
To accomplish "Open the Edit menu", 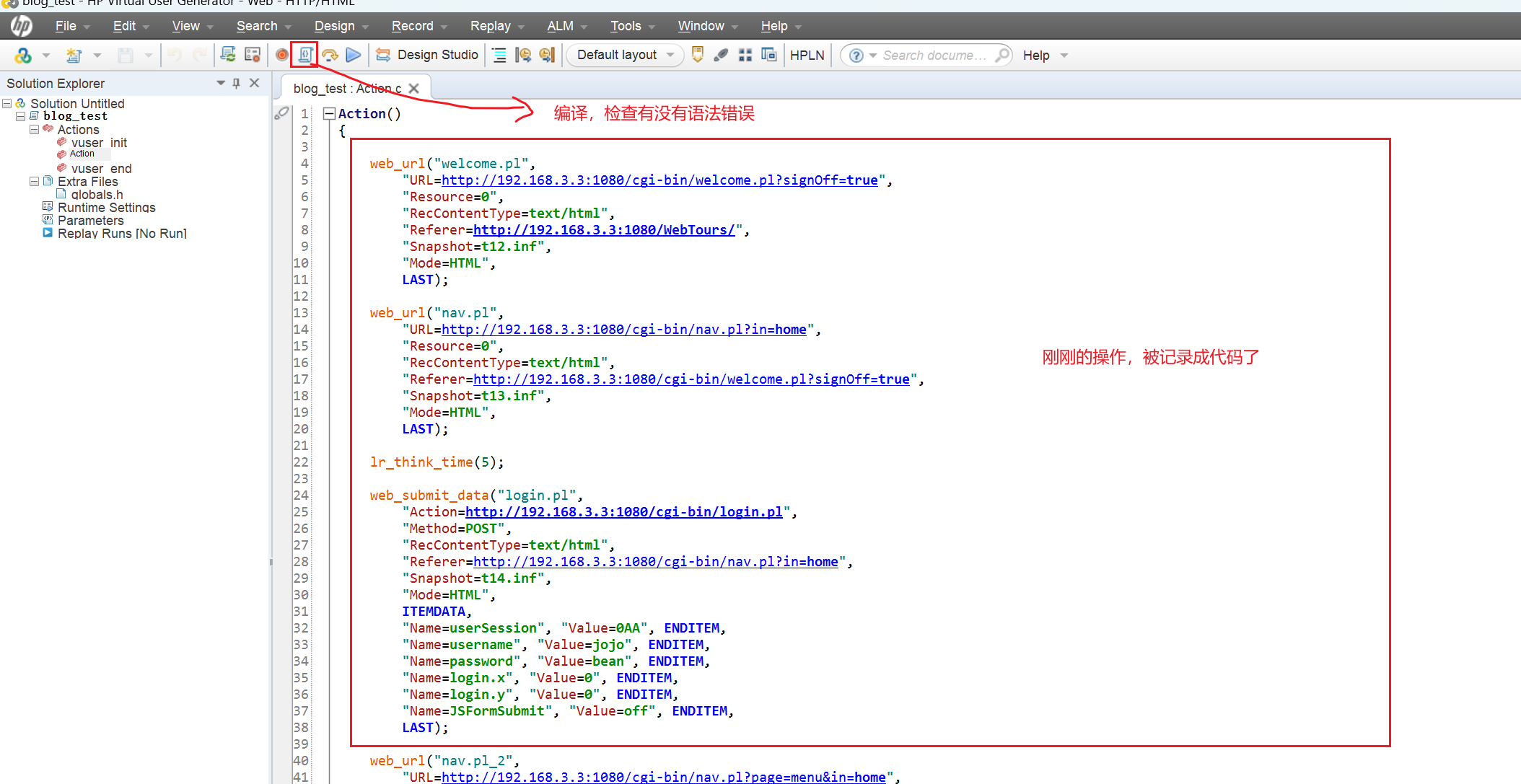I will 130,26.
